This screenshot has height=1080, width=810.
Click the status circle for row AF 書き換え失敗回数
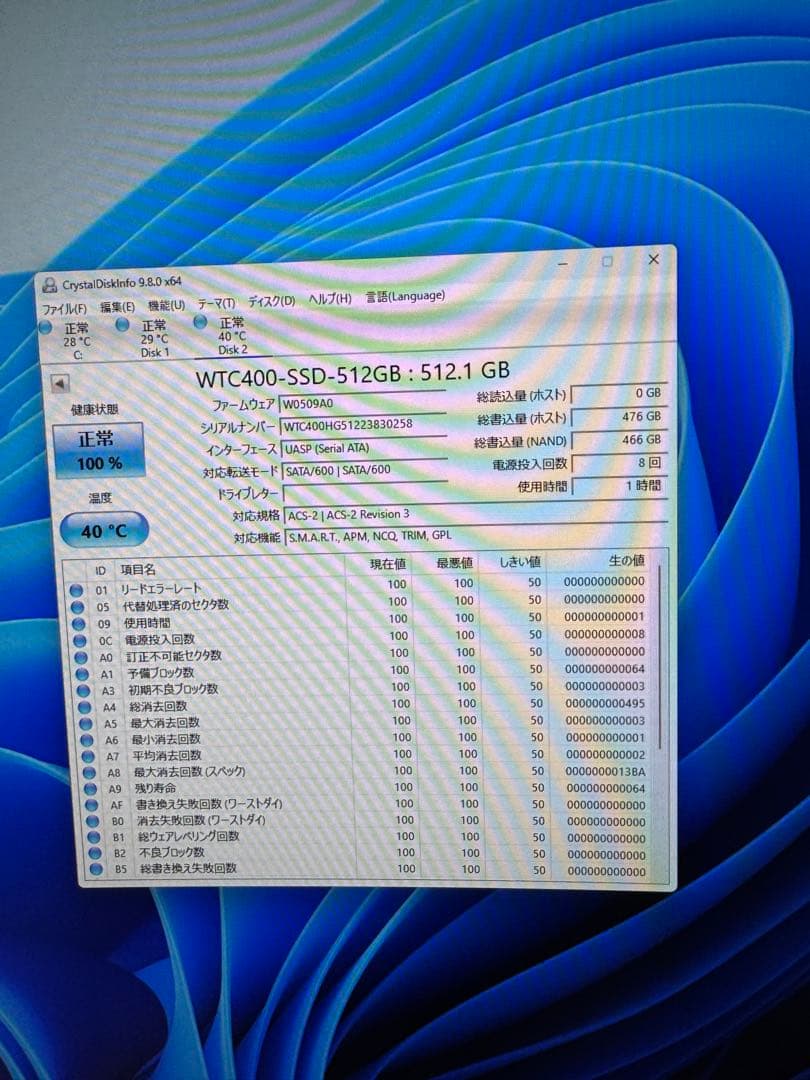[92, 804]
